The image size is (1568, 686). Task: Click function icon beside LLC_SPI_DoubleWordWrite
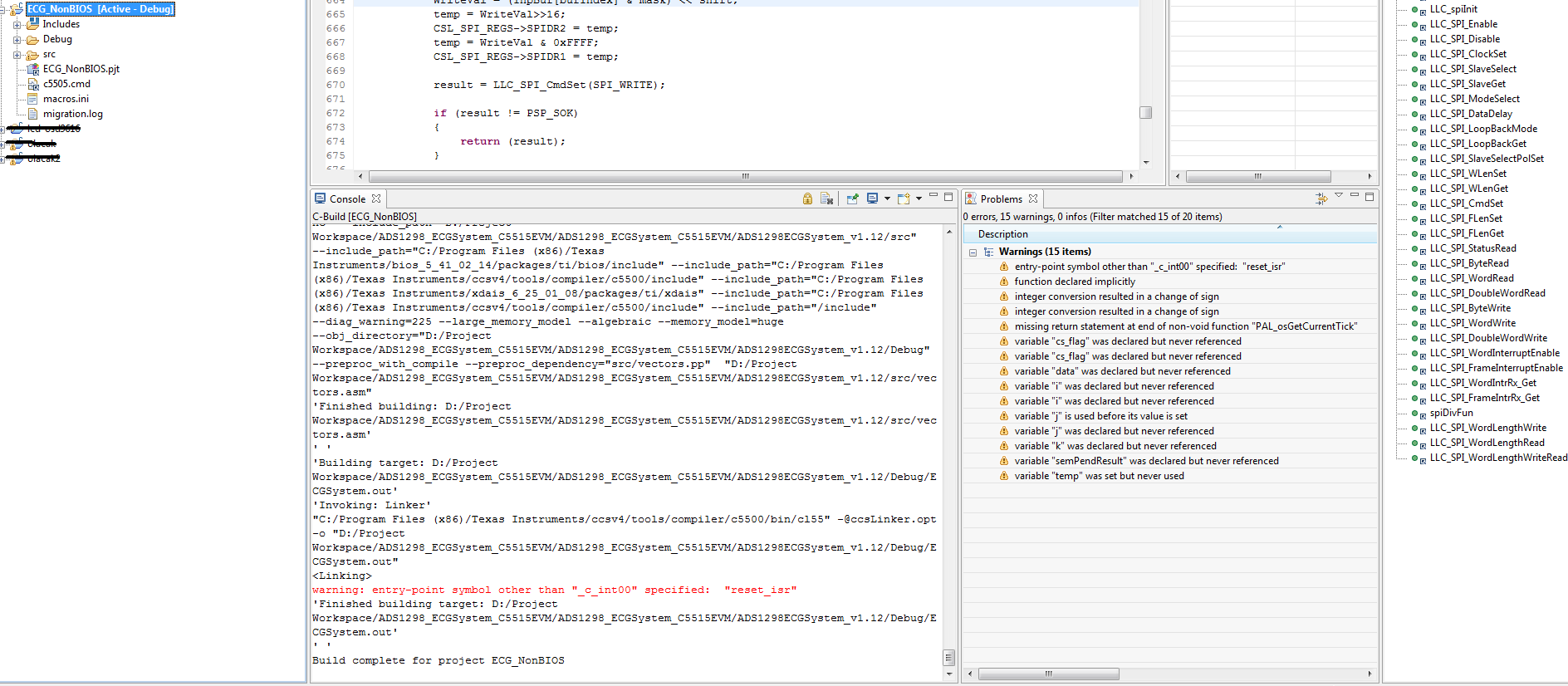coord(1419,338)
